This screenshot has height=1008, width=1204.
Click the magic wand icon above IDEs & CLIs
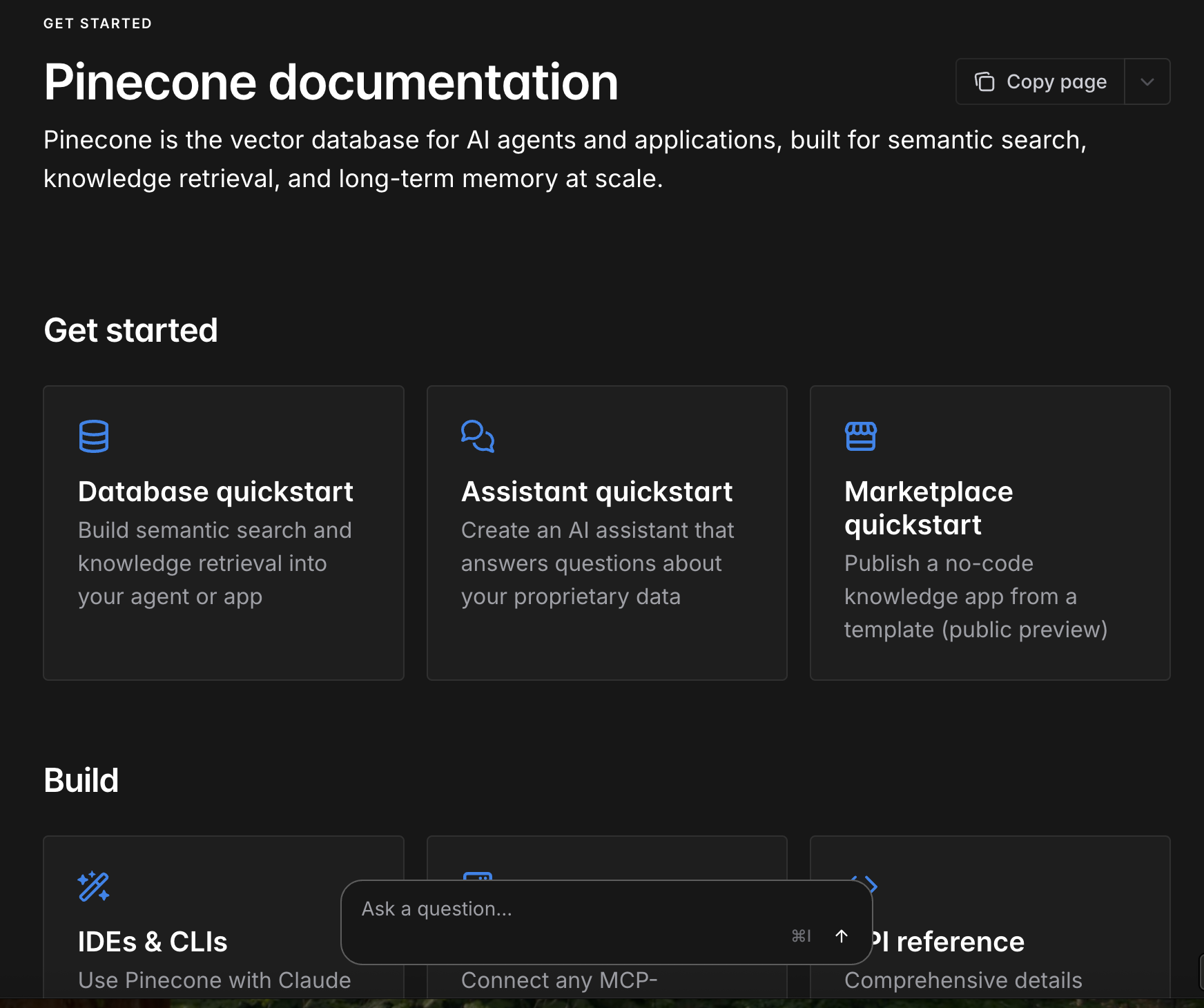pyautogui.click(x=94, y=886)
